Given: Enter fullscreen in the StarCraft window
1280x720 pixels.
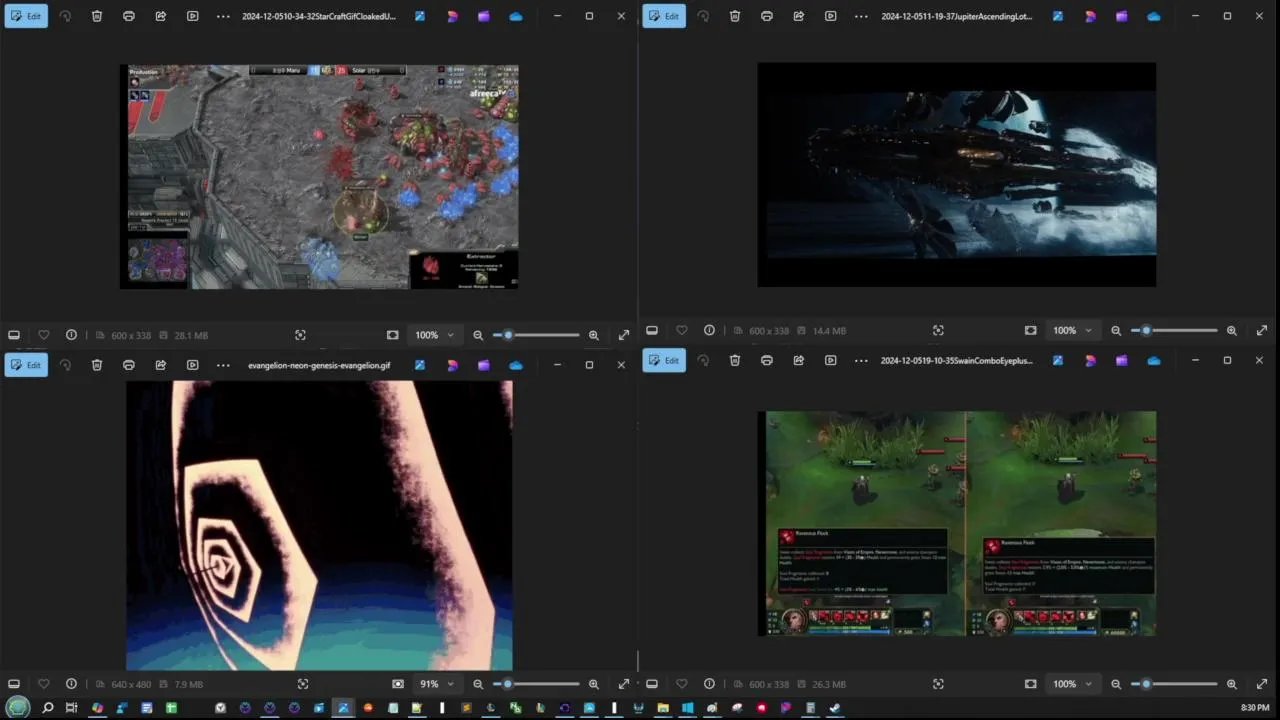Looking at the screenshot, I should [x=624, y=335].
